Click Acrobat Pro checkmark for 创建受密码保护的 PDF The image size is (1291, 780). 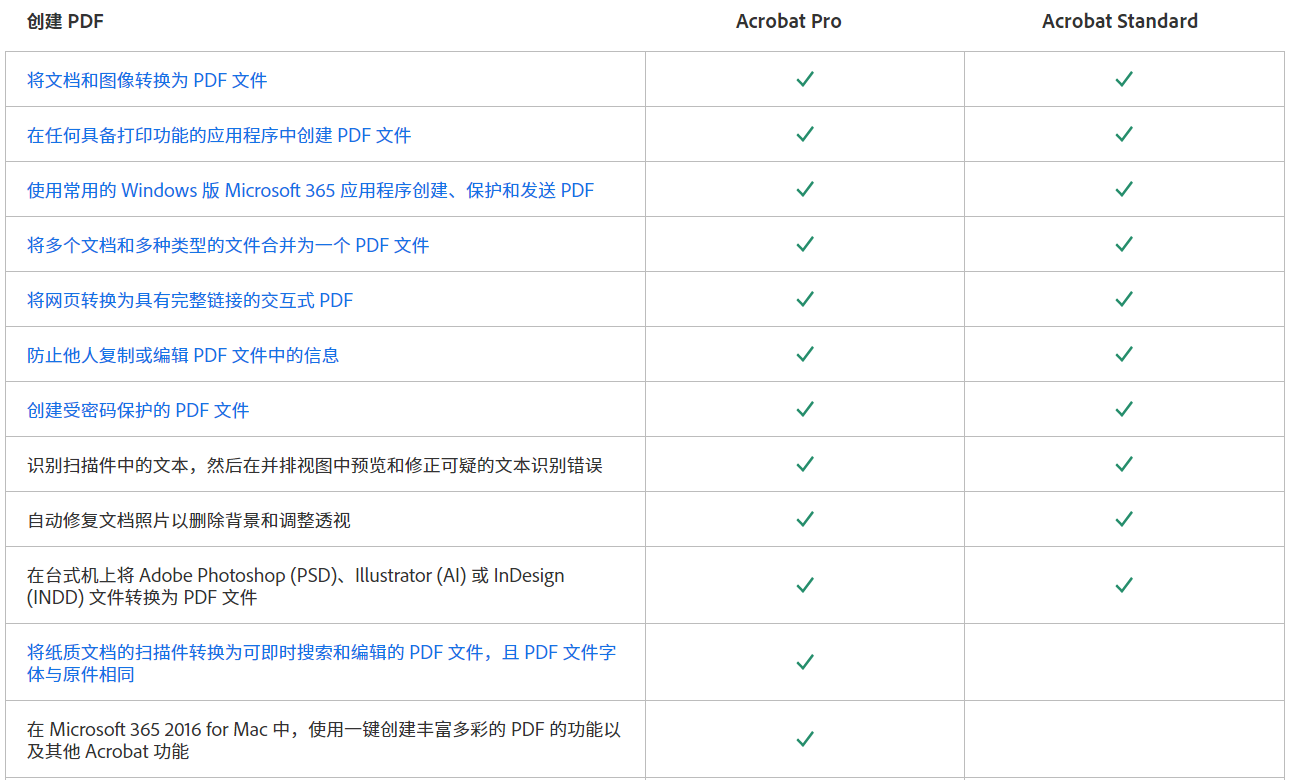pyautogui.click(x=805, y=409)
